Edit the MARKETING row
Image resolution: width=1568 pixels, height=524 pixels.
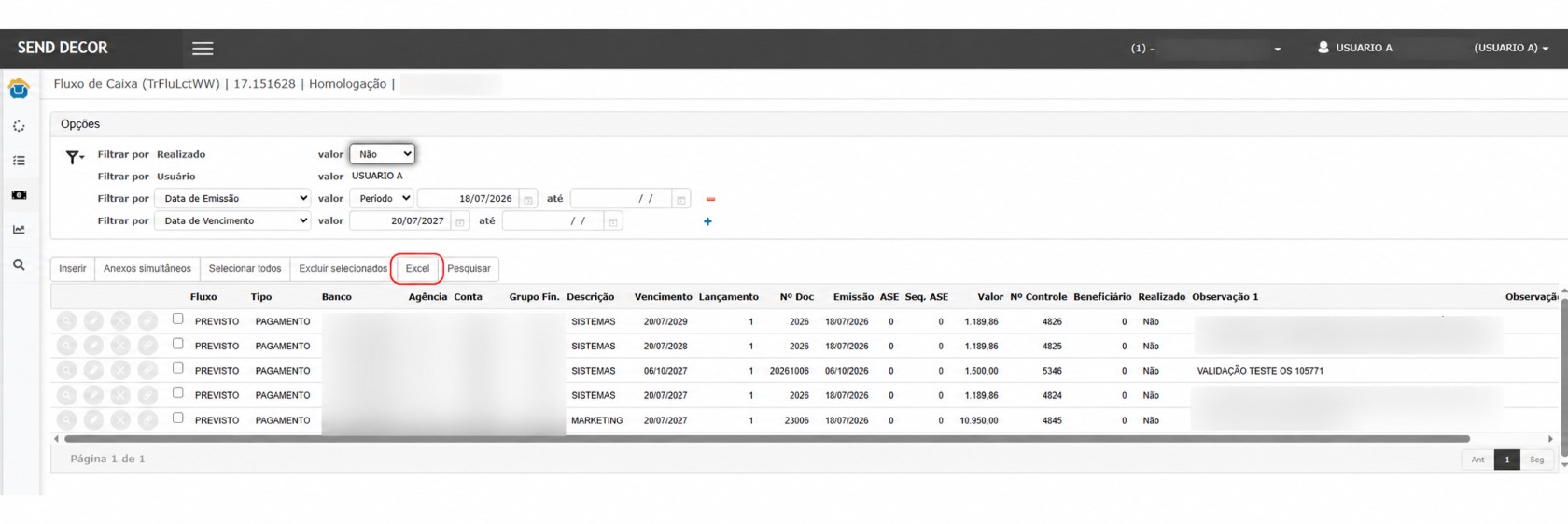click(x=93, y=420)
